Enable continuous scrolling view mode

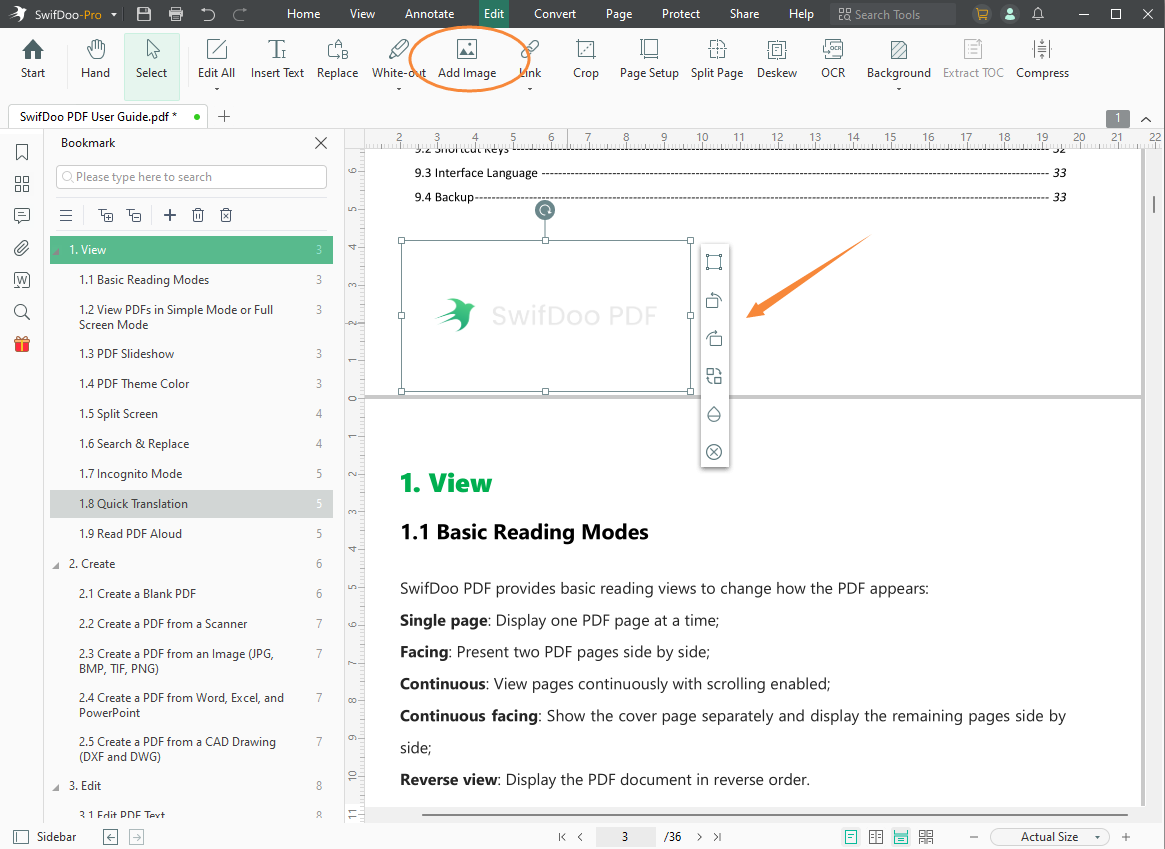coord(900,837)
